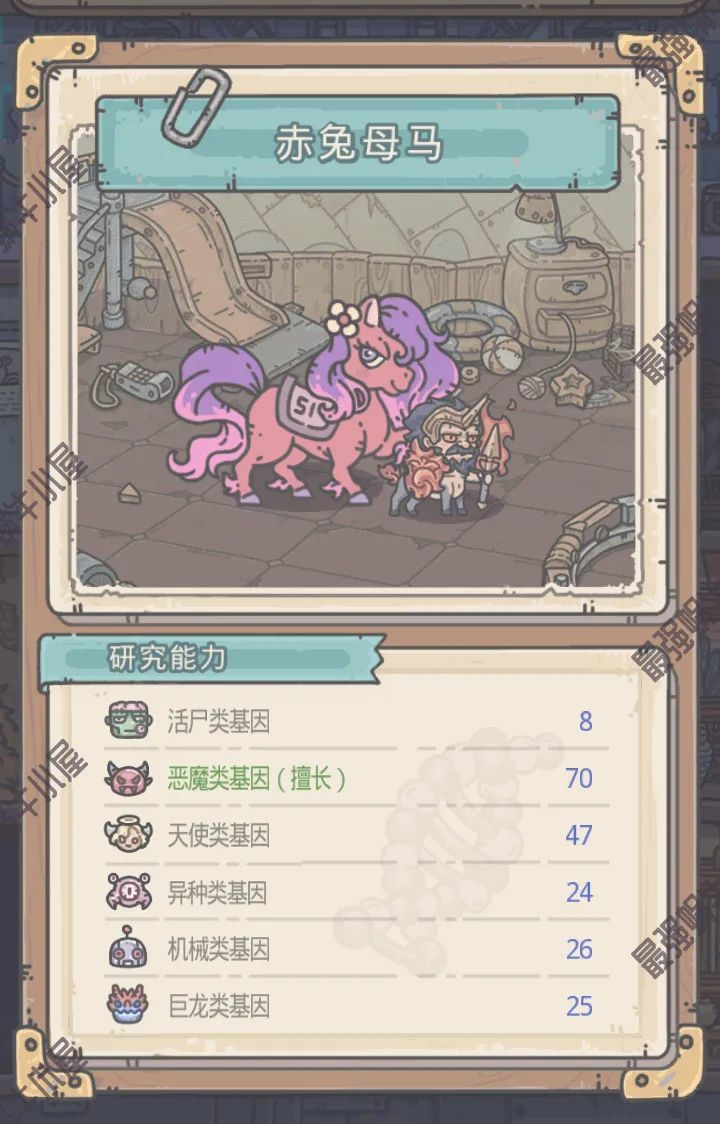Select the 恶魔类基因 (擅长) label
Screen dimensions: 720x1124
coord(257,778)
